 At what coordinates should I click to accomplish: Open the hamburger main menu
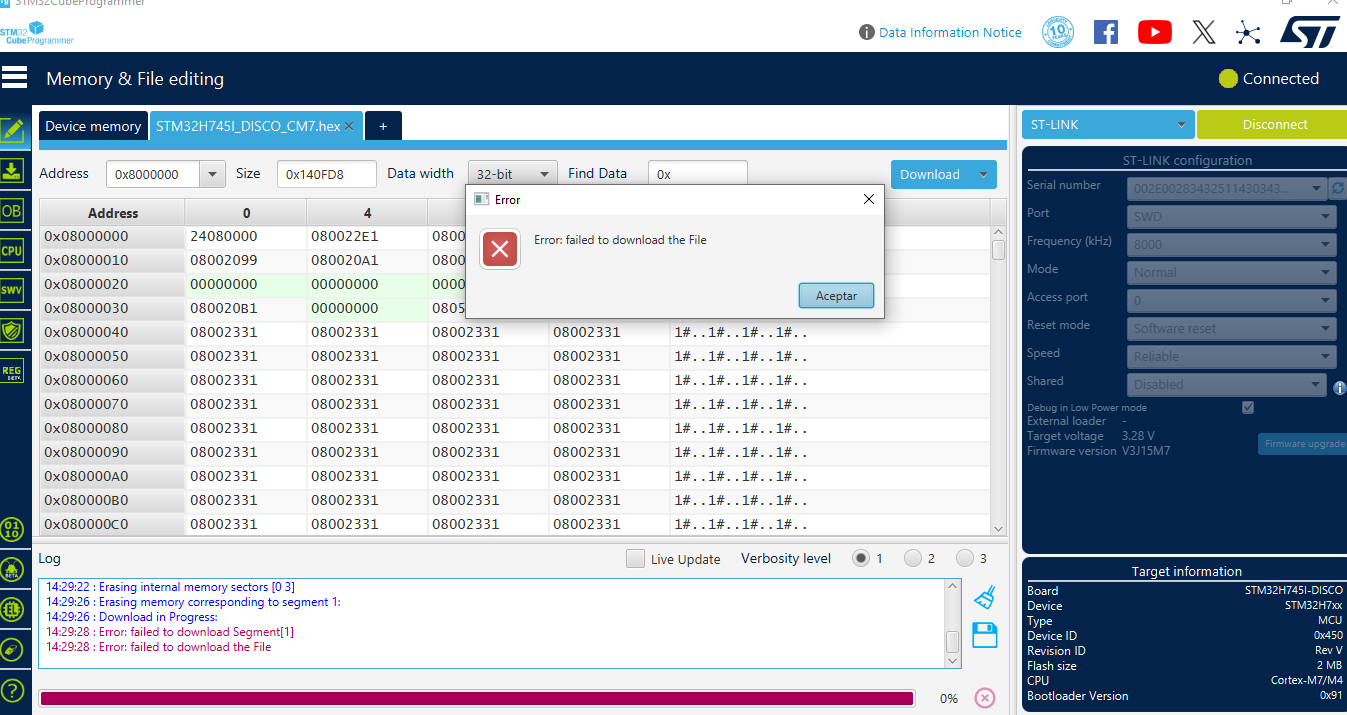point(14,77)
